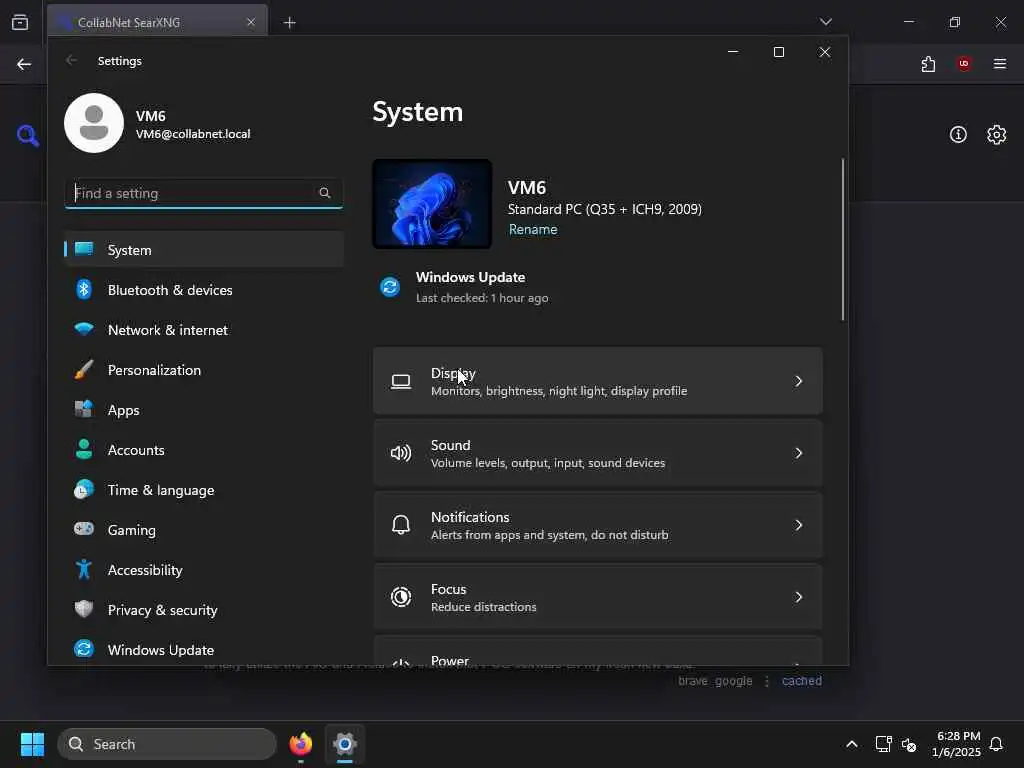This screenshot has height=768, width=1024.
Task: Open the notification bell in the taskbar
Action: tap(996, 744)
